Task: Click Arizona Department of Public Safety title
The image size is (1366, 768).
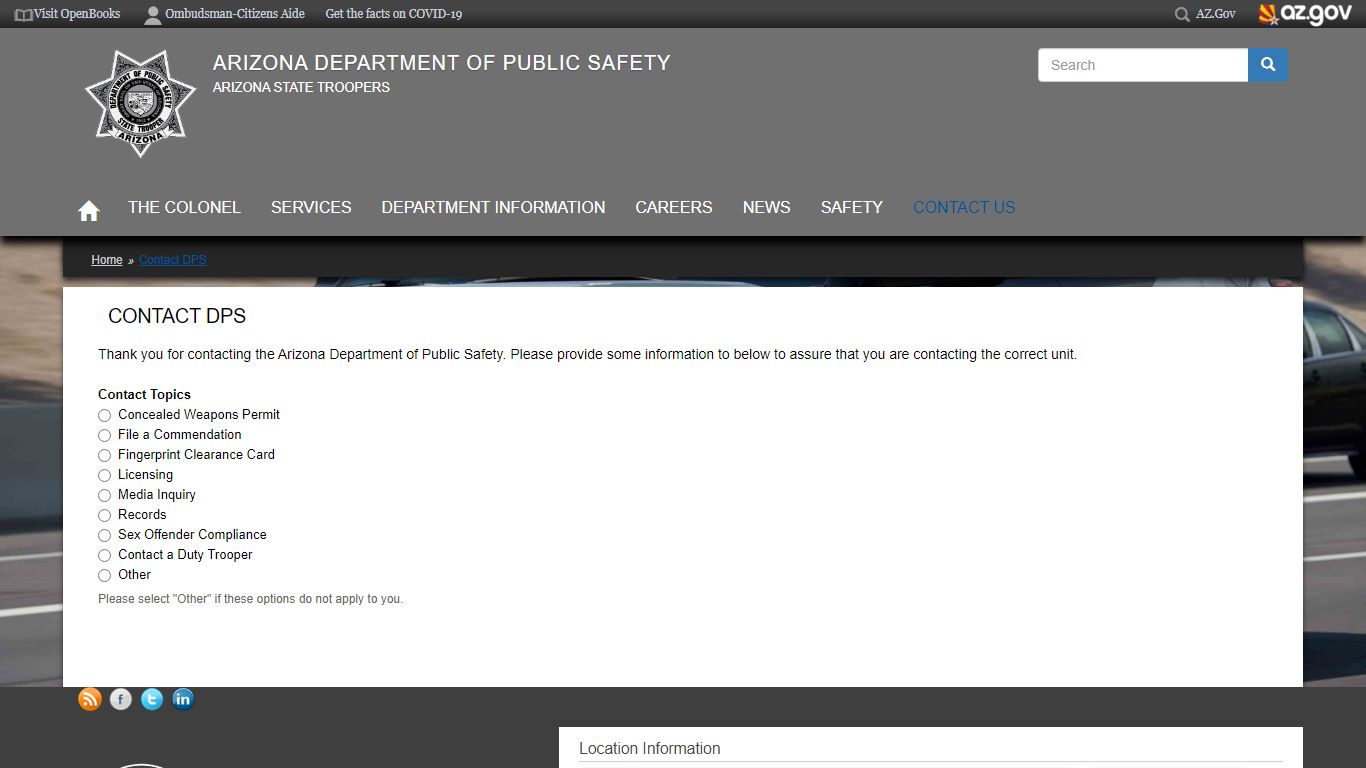Action: click(441, 63)
